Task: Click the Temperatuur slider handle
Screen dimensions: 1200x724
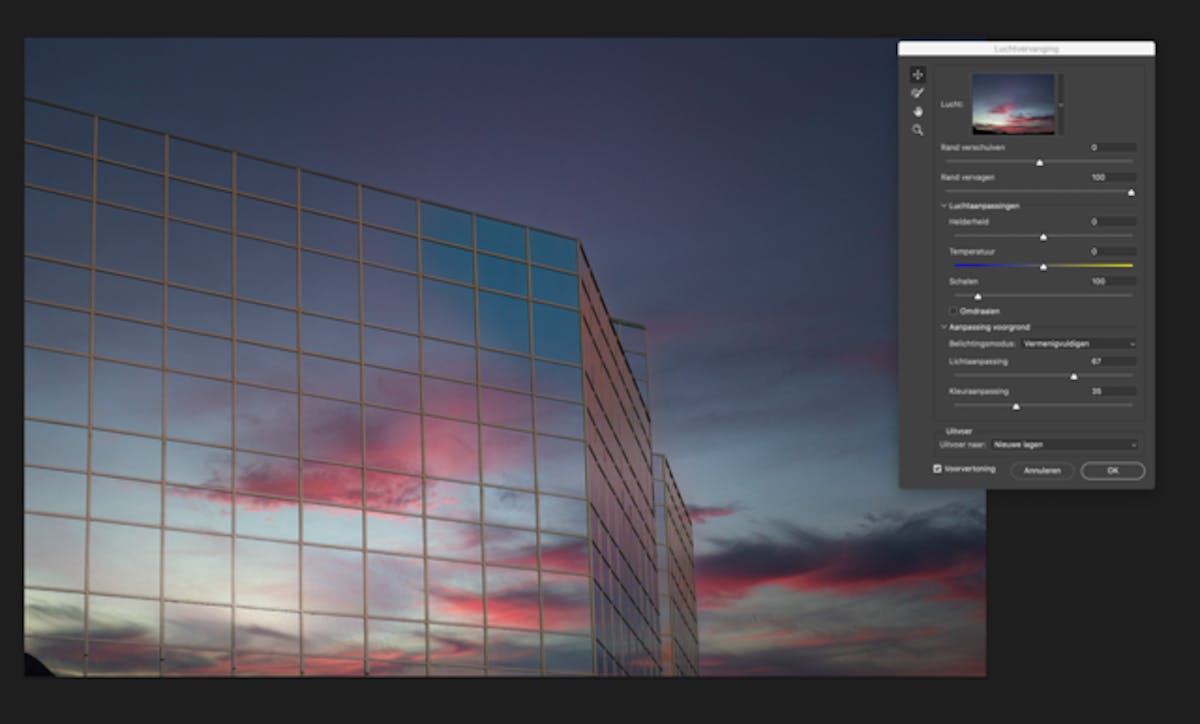Action: click(1043, 266)
